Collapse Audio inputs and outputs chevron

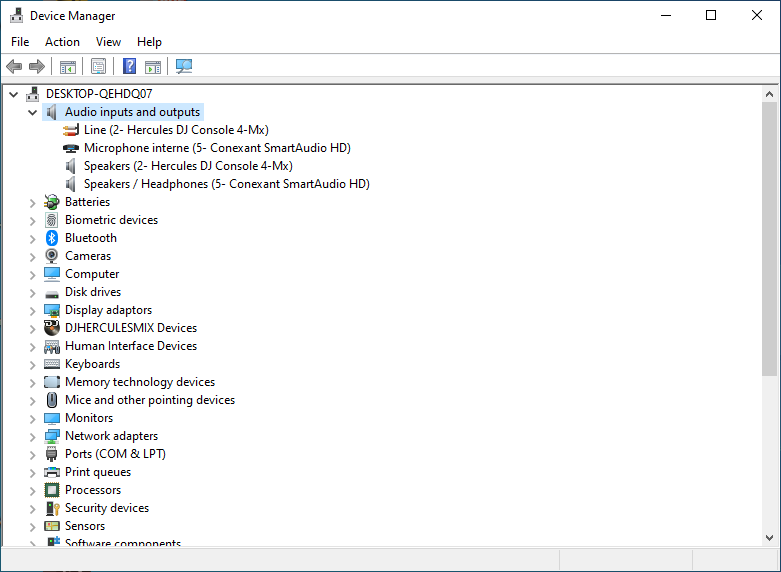pyautogui.click(x=32, y=112)
